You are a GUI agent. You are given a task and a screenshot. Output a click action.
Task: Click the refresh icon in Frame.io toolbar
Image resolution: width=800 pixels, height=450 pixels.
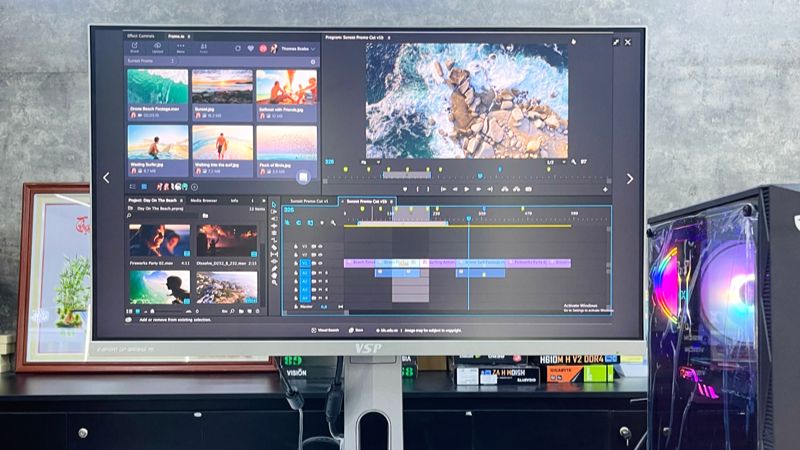(x=238, y=48)
